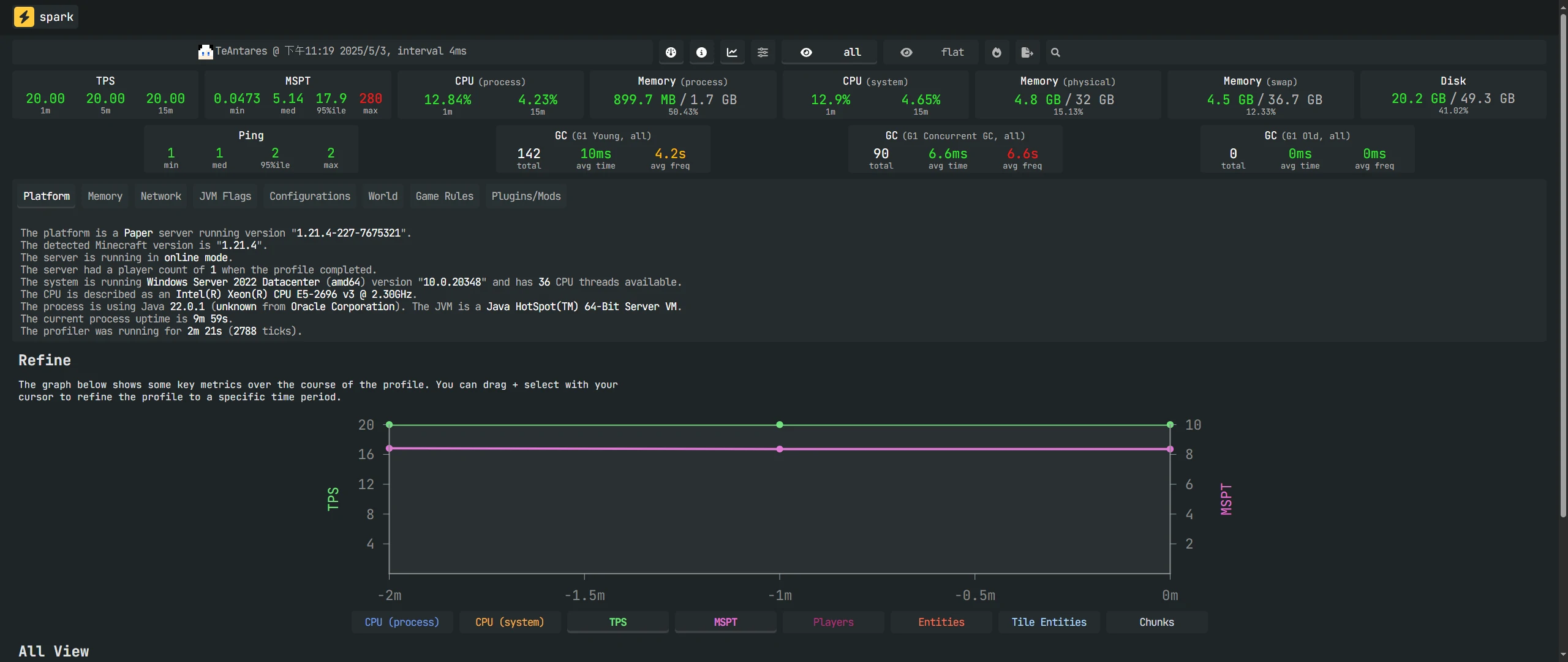1568x662 pixels.
Task: Open the Game Rules tab
Action: [x=444, y=196]
